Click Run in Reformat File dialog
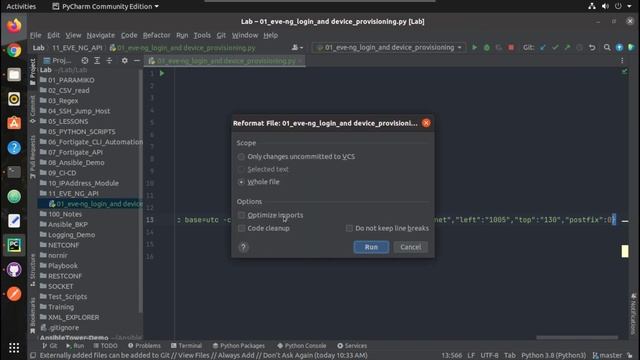Image resolution: width=640 pixels, height=360 pixels. coord(371,247)
